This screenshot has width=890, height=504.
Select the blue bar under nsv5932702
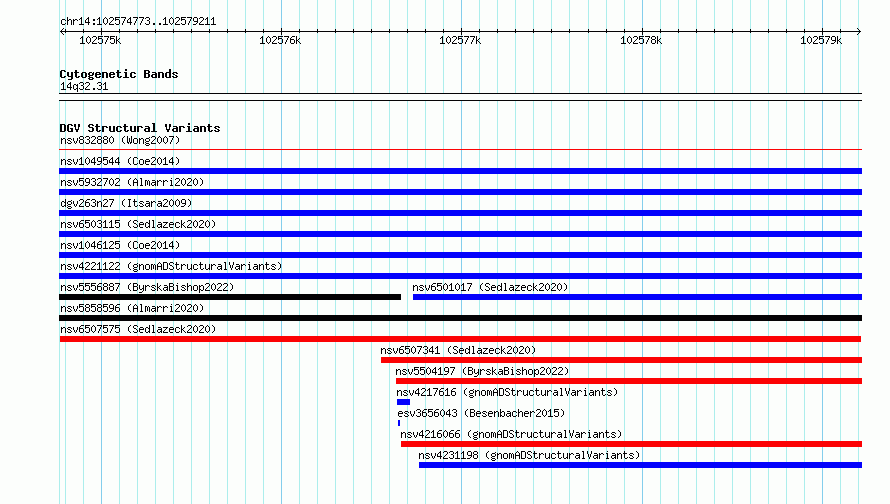tap(460, 192)
